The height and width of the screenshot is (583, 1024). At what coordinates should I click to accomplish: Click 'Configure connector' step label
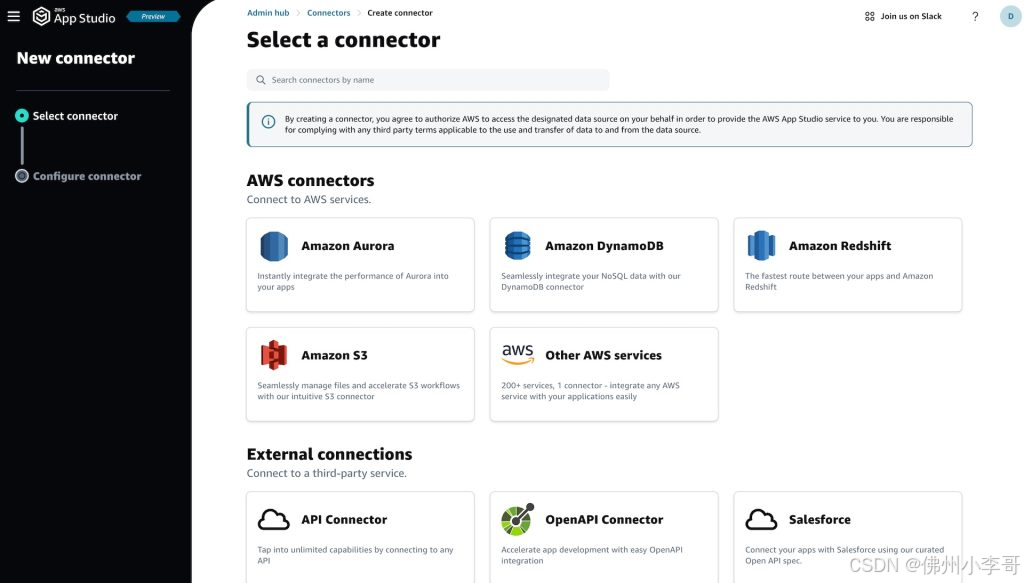[87, 176]
